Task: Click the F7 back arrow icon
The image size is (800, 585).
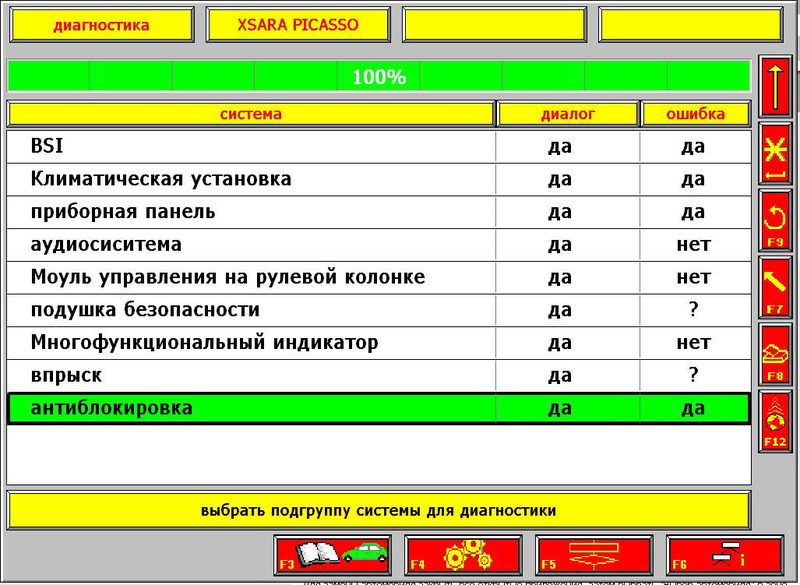Action: point(774,288)
